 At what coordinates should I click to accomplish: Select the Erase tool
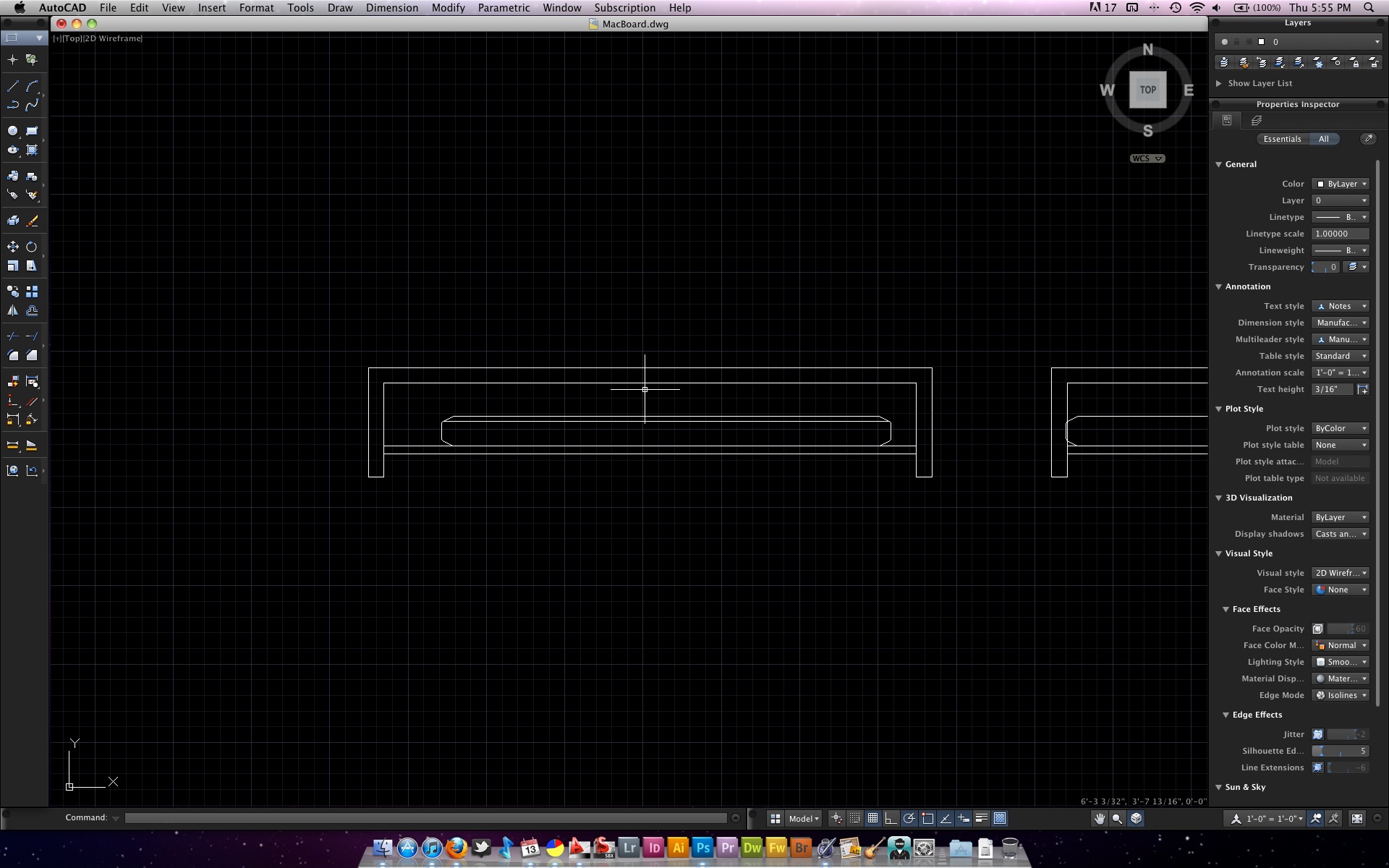32,221
